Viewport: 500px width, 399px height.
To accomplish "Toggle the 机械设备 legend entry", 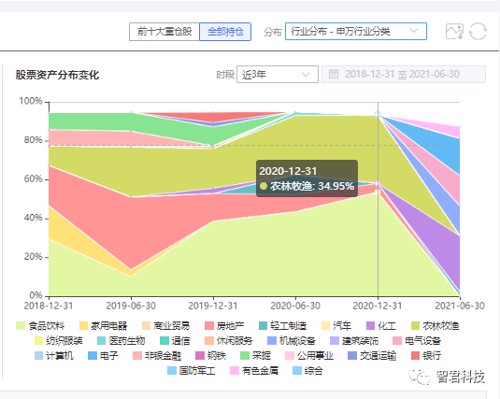I will click(292, 341).
